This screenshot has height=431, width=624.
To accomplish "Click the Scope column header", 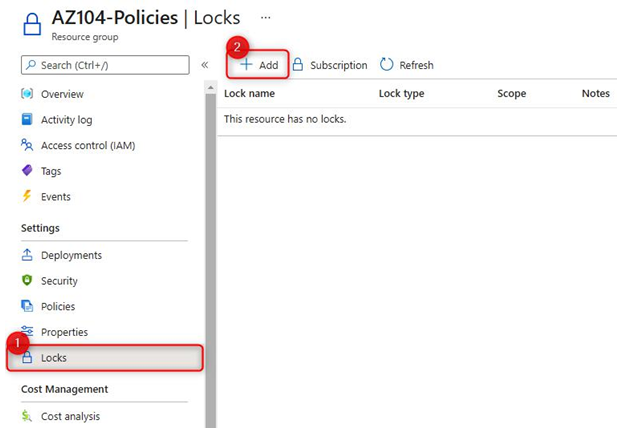I will [x=511, y=94].
